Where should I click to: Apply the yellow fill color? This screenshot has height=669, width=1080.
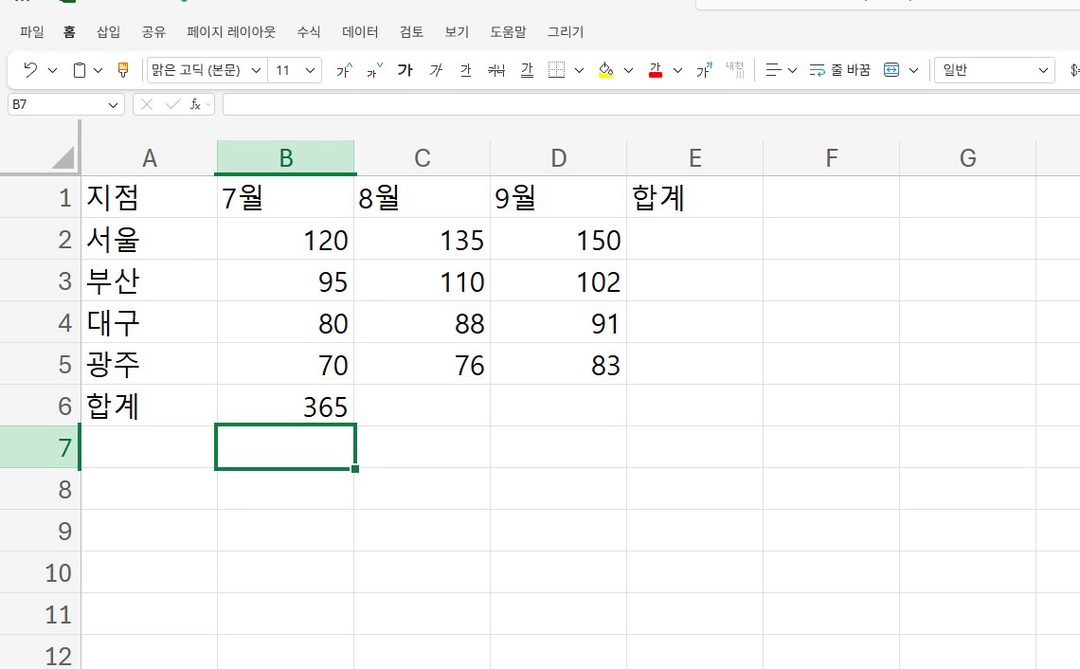click(x=606, y=70)
